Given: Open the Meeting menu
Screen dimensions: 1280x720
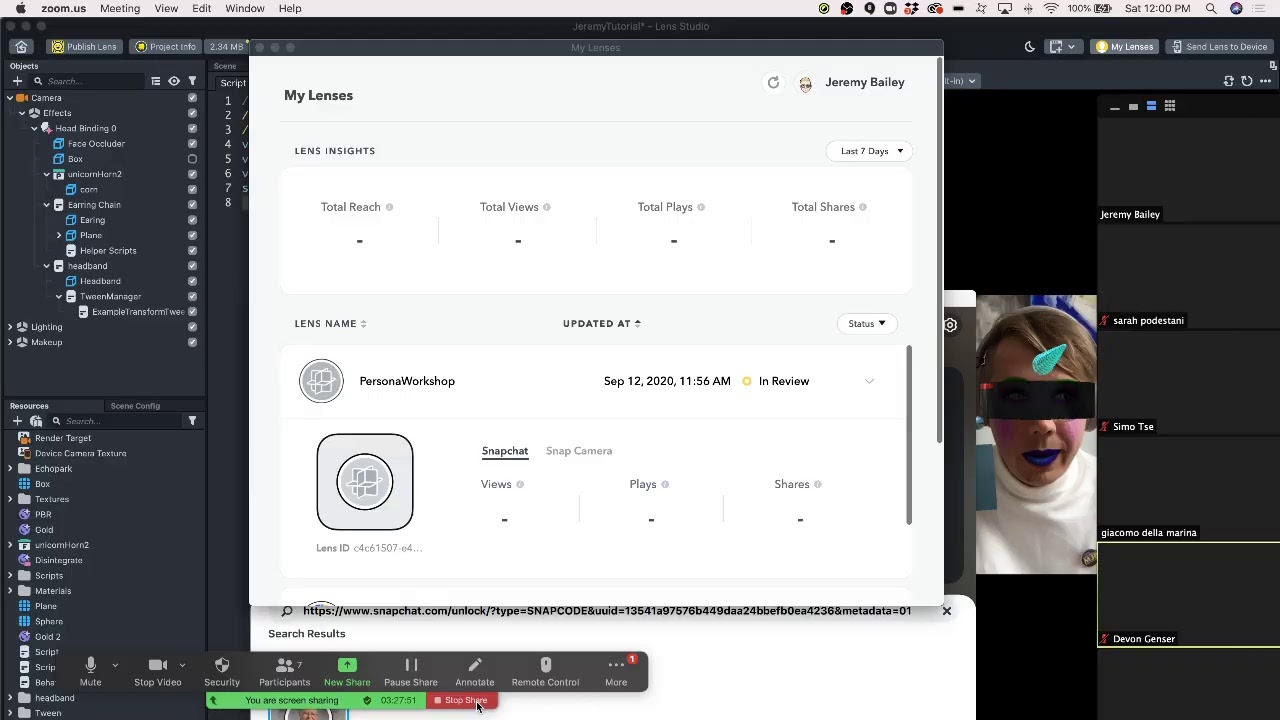Looking at the screenshot, I should point(120,8).
